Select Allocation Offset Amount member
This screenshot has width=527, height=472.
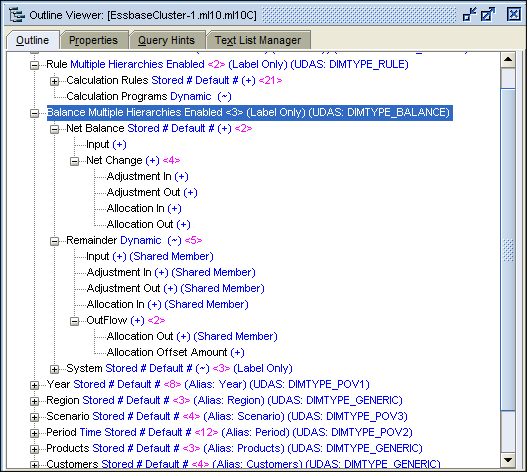coord(175,352)
